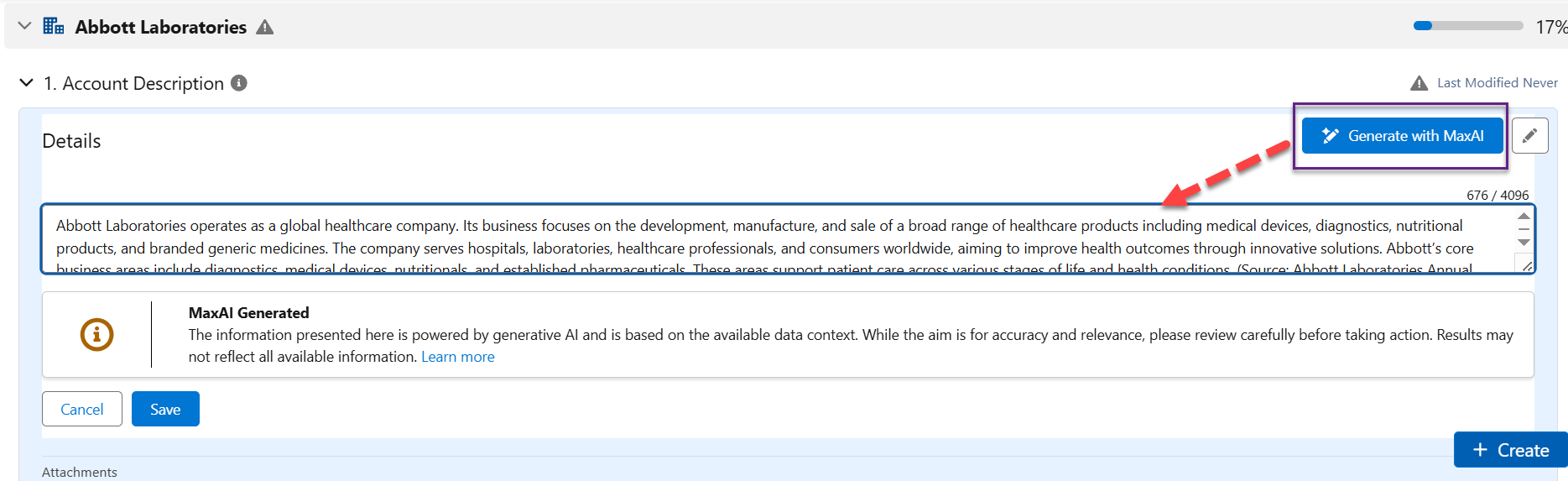Click the 1. Account Description heading
The height and width of the screenshot is (481, 1568).
coord(134,83)
